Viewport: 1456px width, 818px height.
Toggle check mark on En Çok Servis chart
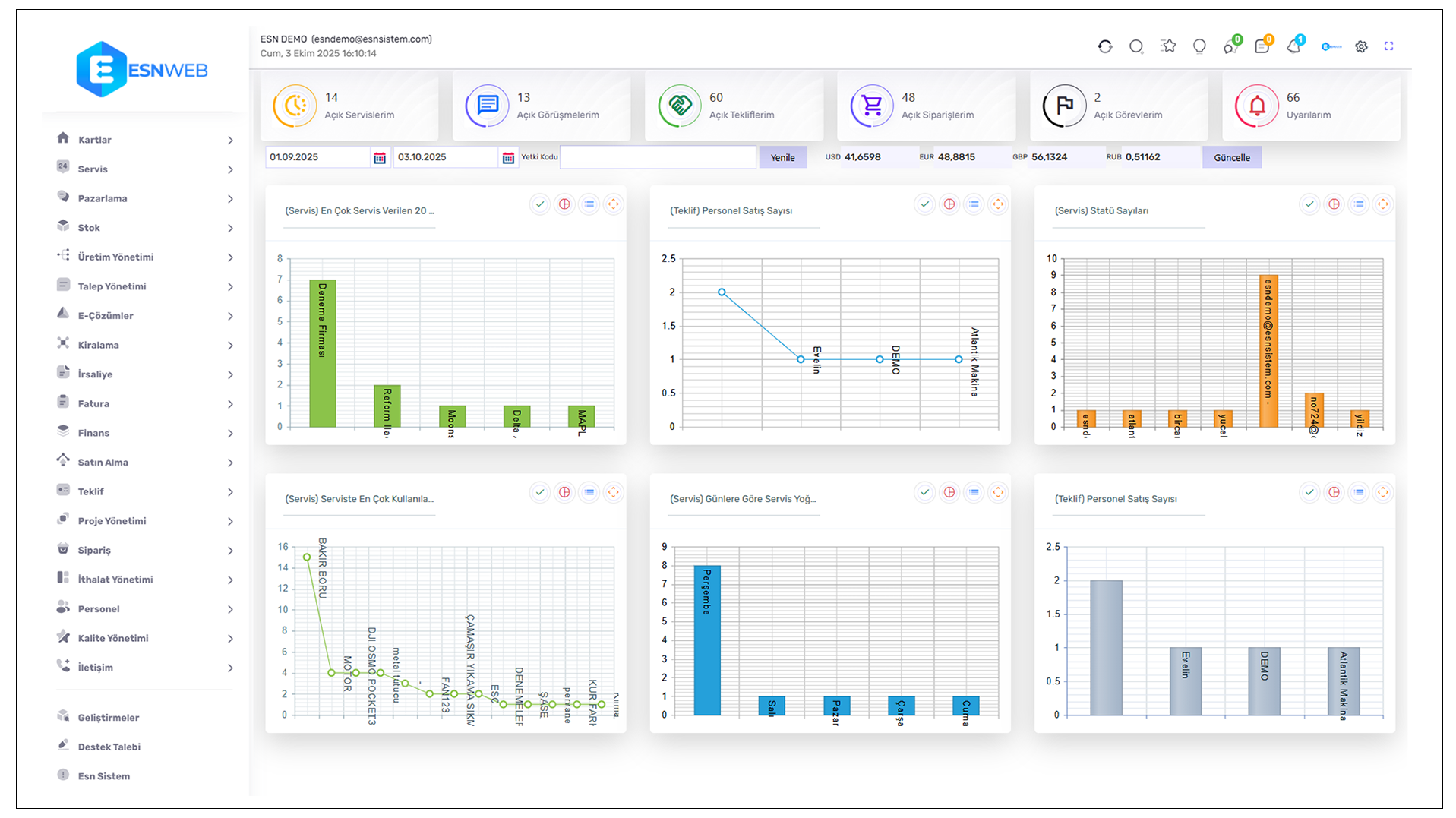(539, 204)
